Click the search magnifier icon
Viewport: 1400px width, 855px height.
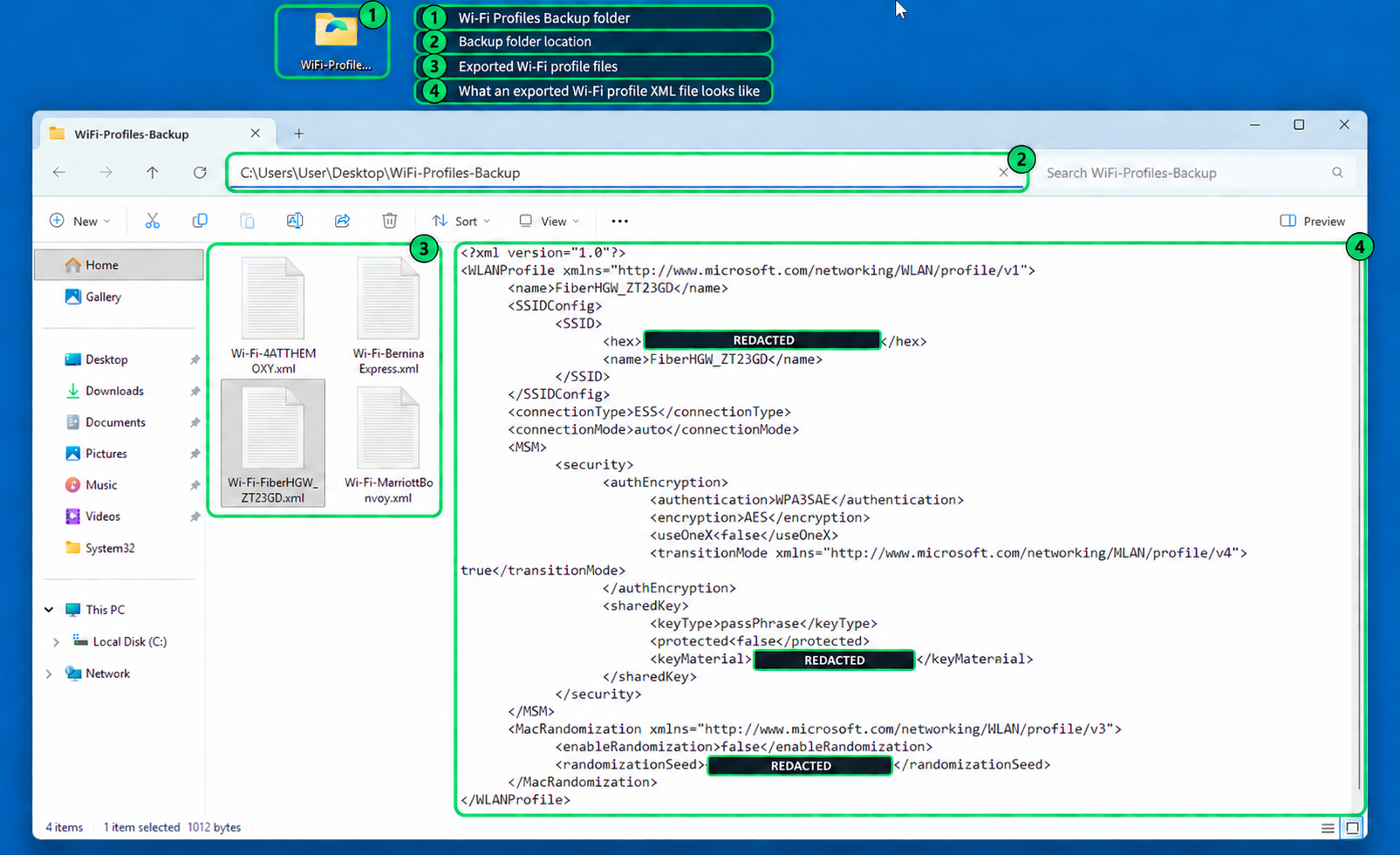[1337, 172]
